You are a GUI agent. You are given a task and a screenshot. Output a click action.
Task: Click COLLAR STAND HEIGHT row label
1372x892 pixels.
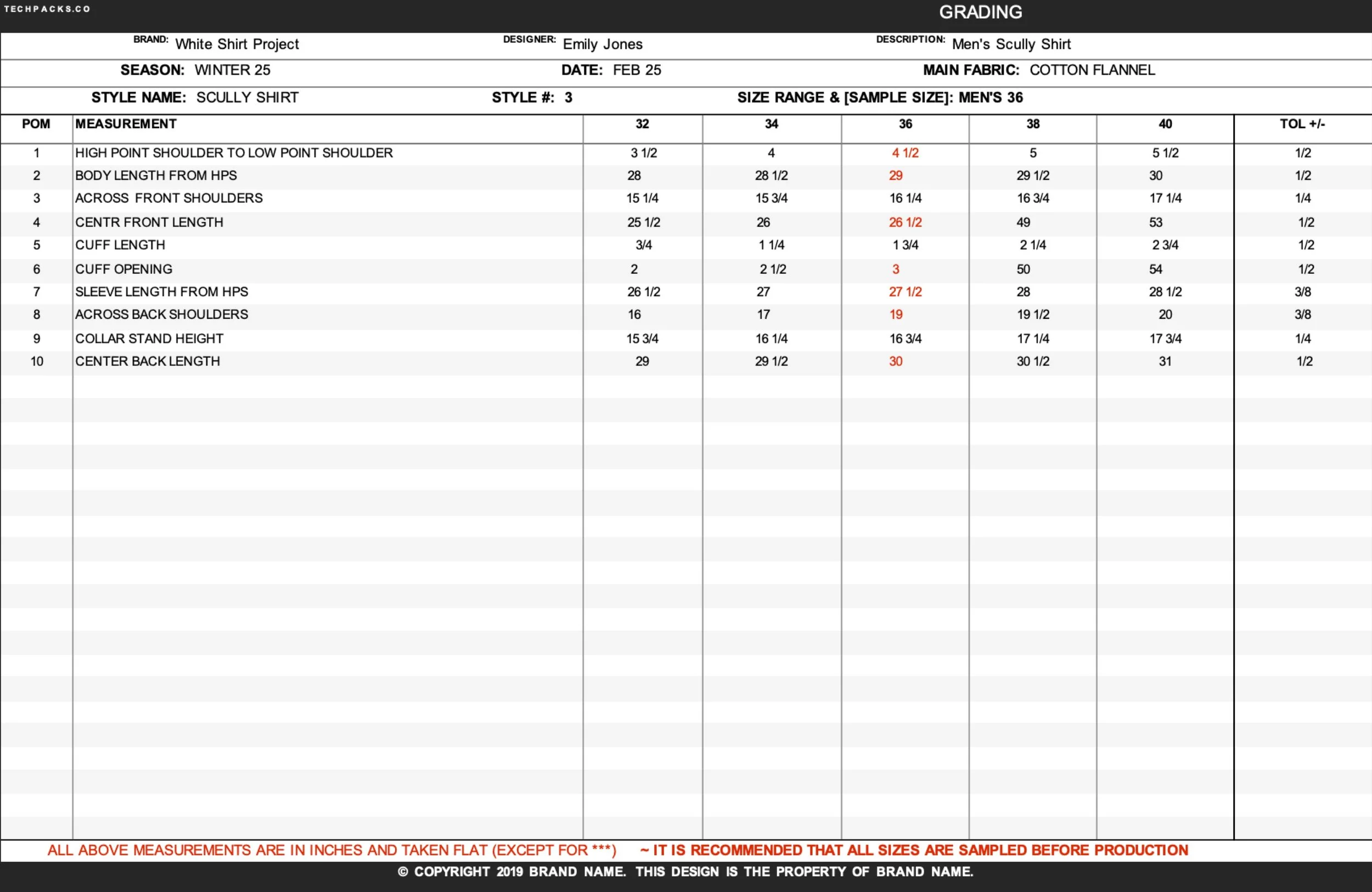pyautogui.click(x=149, y=339)
